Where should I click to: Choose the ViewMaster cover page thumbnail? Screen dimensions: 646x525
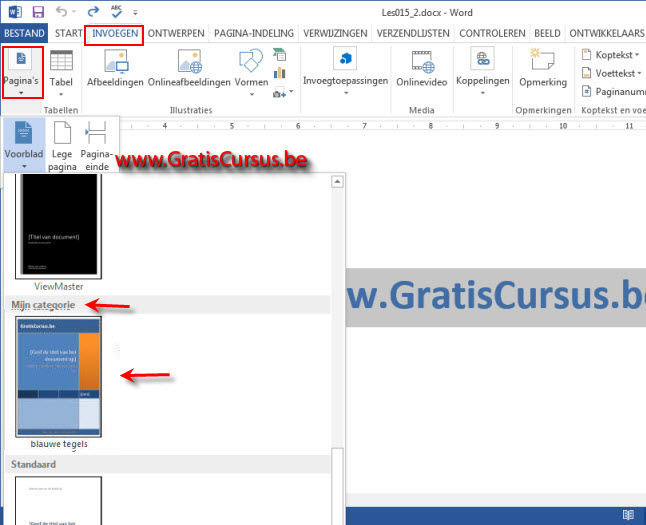point(59,226)
